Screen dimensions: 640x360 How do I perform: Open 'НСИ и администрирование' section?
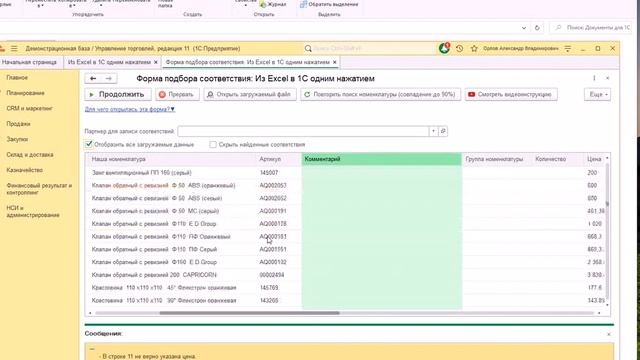point(33,211)
